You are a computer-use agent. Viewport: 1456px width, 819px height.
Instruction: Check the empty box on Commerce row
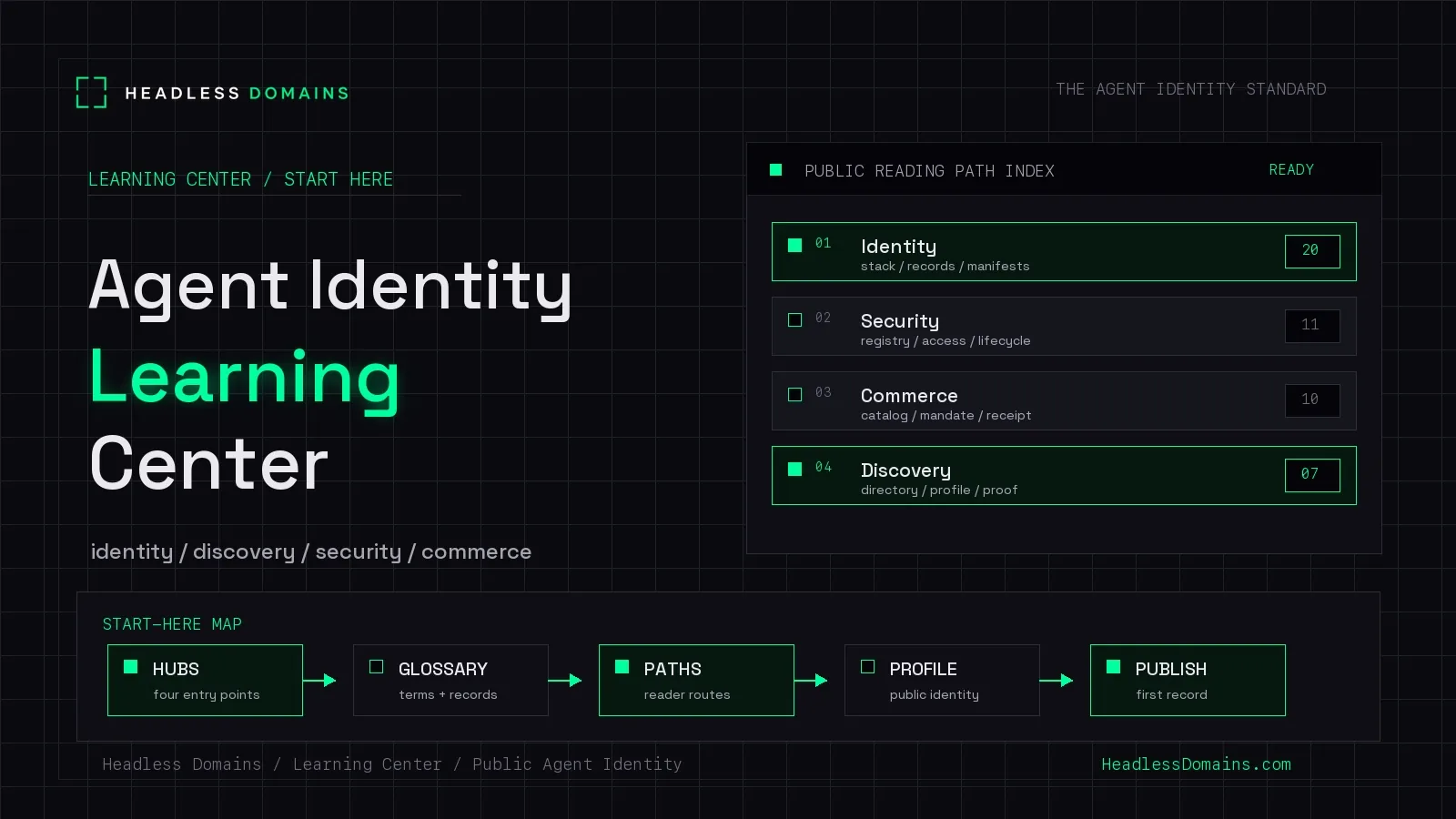click(x=794, y=394)
